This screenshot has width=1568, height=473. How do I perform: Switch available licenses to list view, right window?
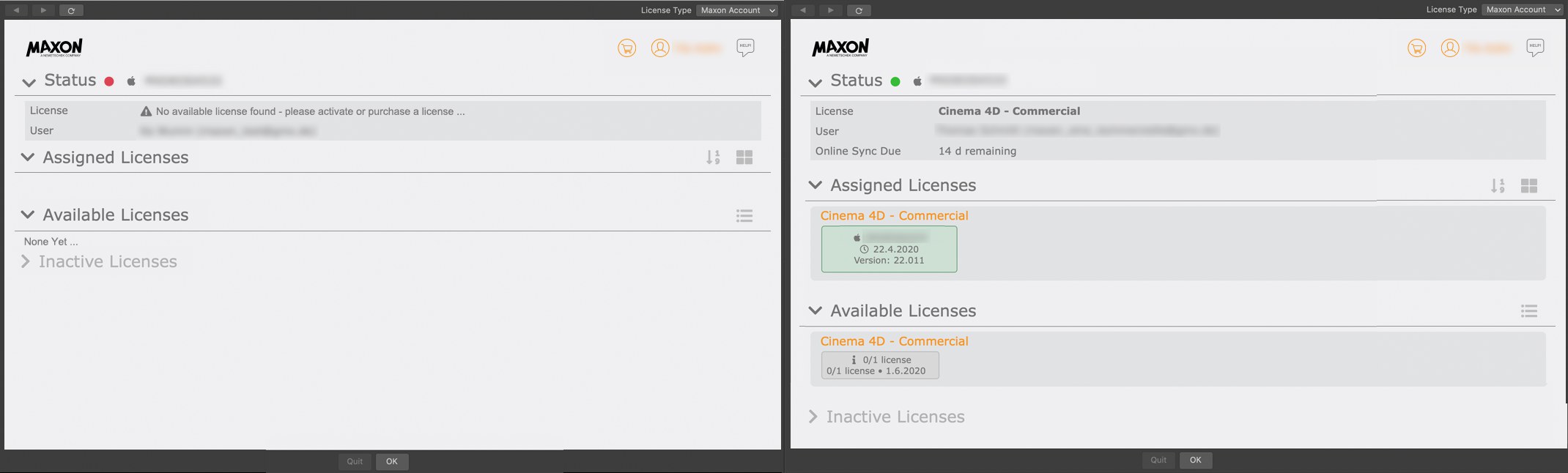coord(1529,311)
